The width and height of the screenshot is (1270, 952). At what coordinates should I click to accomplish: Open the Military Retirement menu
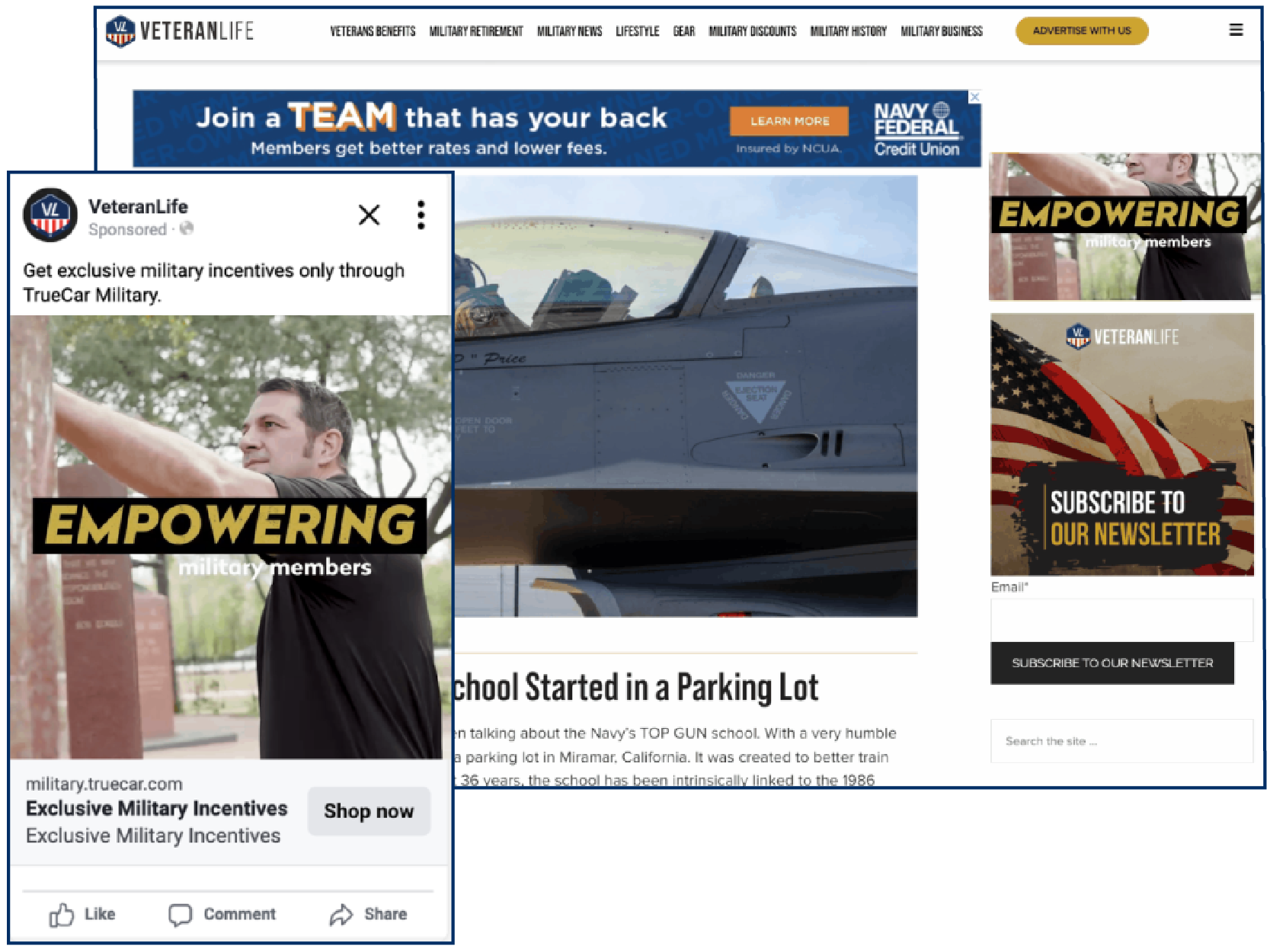coord(476,31)
